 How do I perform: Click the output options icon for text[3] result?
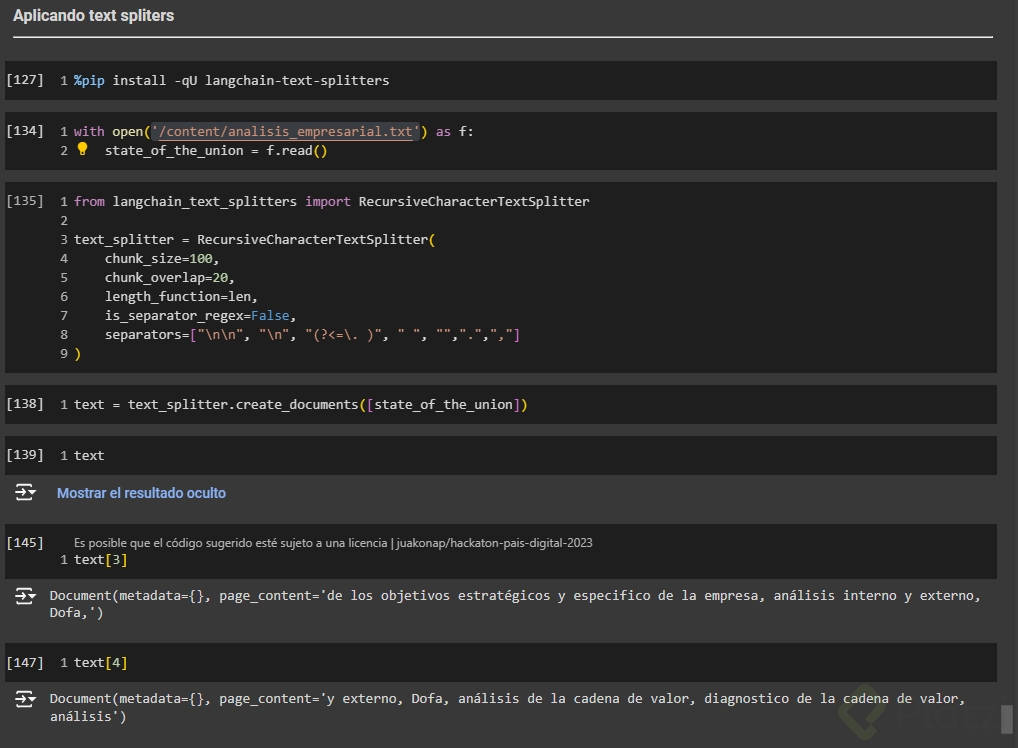pyautogui.click(x=25, y=596)
